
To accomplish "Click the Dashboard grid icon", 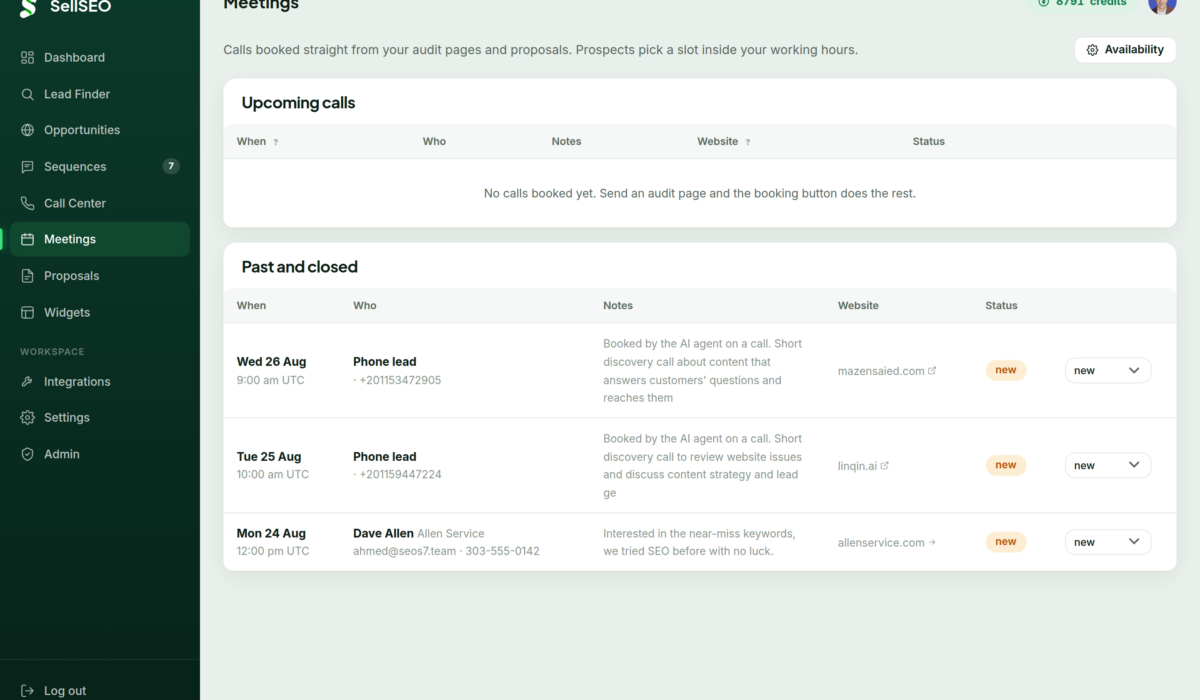I will [27, 58].
